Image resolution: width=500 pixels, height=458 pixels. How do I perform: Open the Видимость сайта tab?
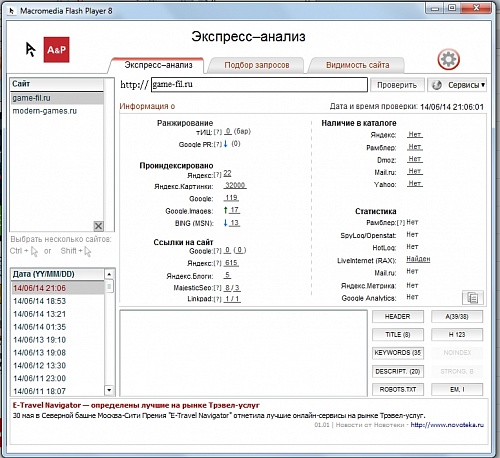[357, 65]
